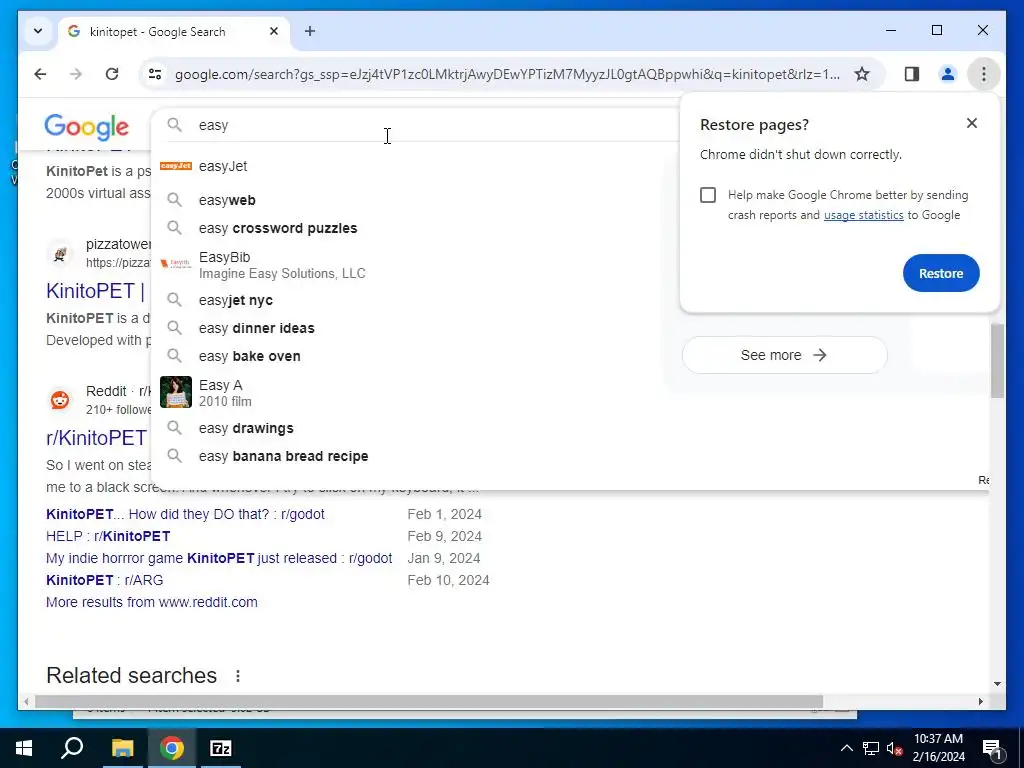Open More results from www.reddit.com
The width and height of the screenshot is (1024, 768).
[152, 602]
